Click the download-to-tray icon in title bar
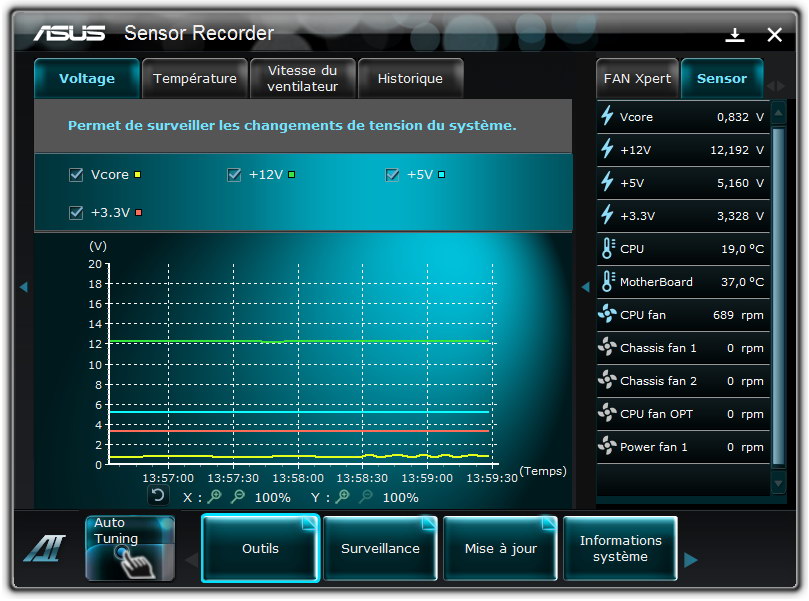 click(x=735, y=35)
